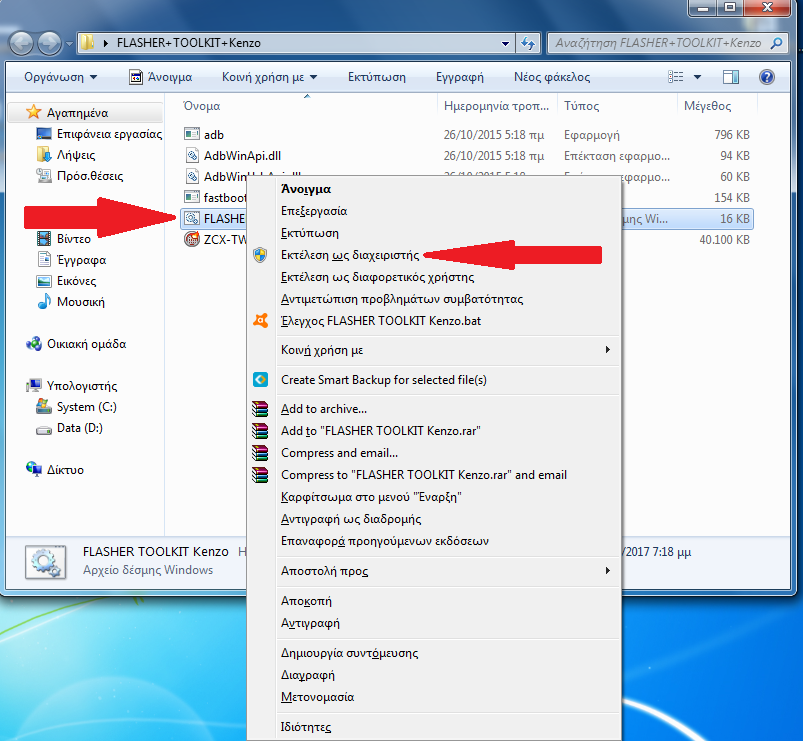Click the Avast icon beside Έλεγχος FLASHER TOOLKIT
The width and height of the screenshot is (803, 741).
(260, 321)
